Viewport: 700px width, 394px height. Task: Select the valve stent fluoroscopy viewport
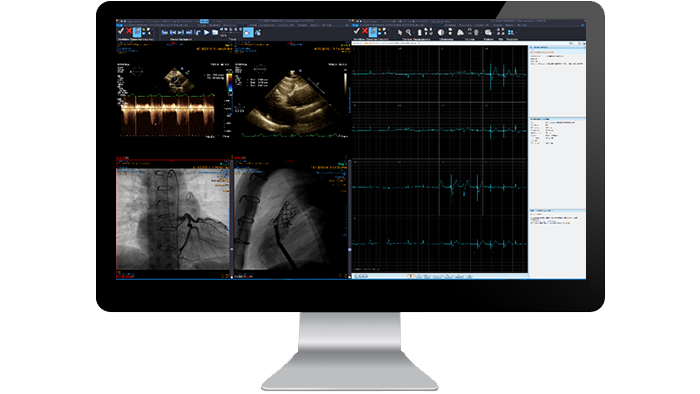(290, 219)
